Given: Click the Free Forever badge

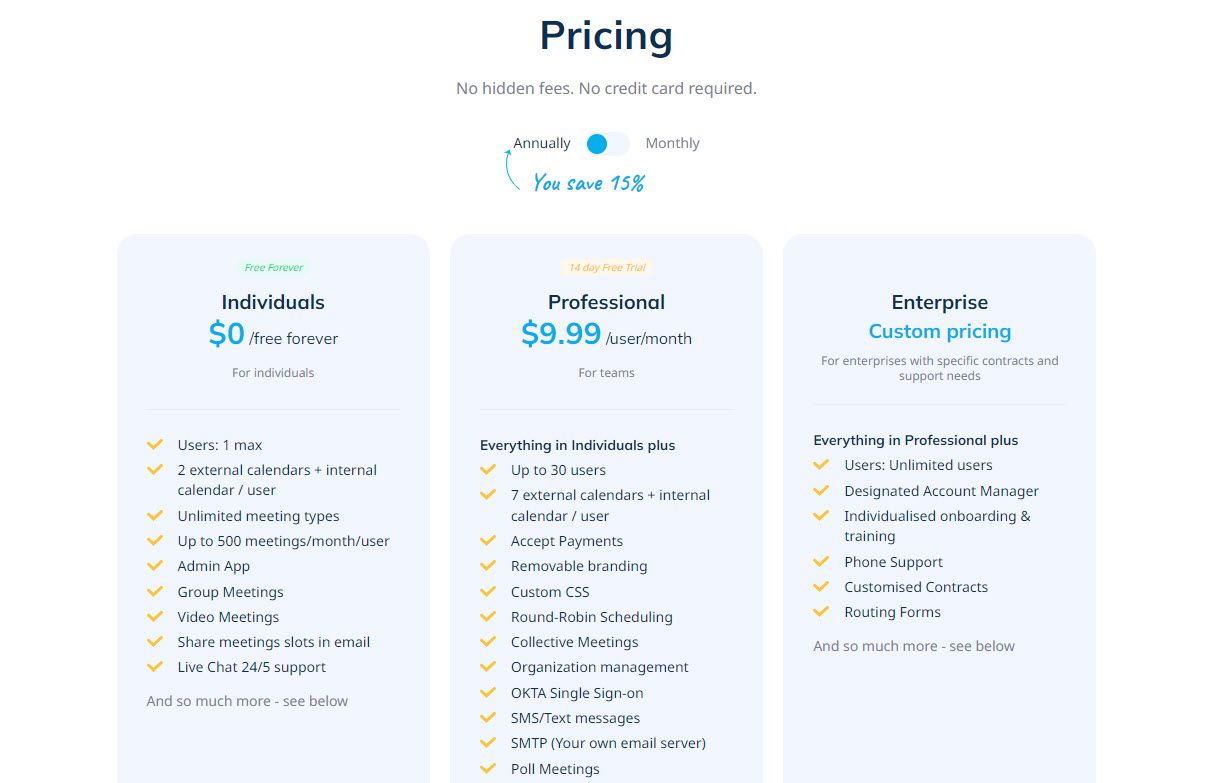Looking at the screenshot, I should coord(273,267).
